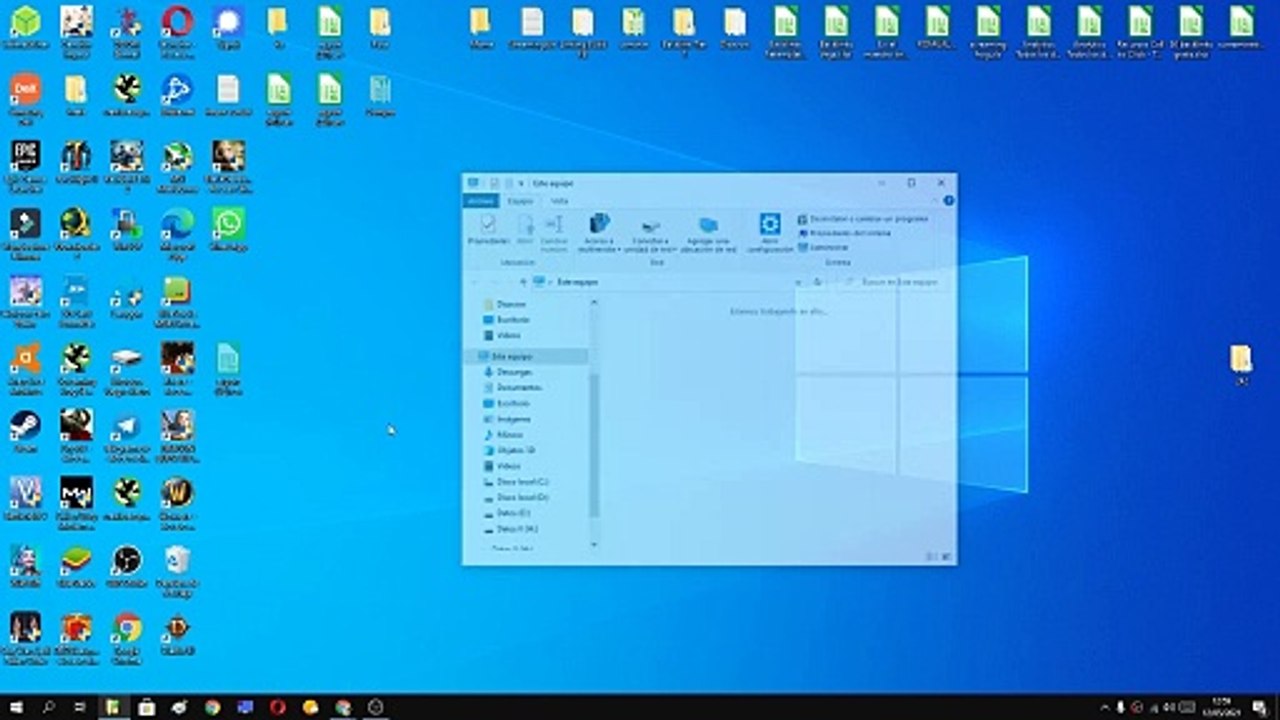Open the notification center in the system tray
Image resolution: width=1280 pixels, height=720 pixels.
tap(1259, 707)
